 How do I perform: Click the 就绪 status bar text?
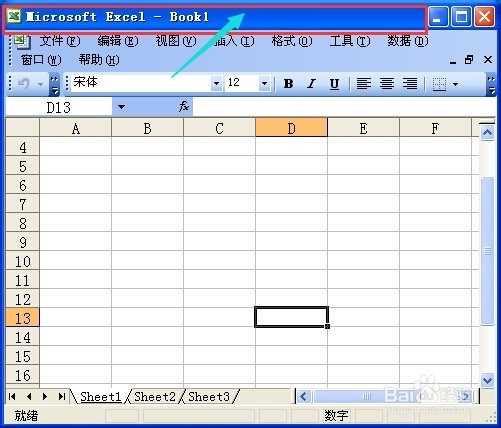pos(26,416)
